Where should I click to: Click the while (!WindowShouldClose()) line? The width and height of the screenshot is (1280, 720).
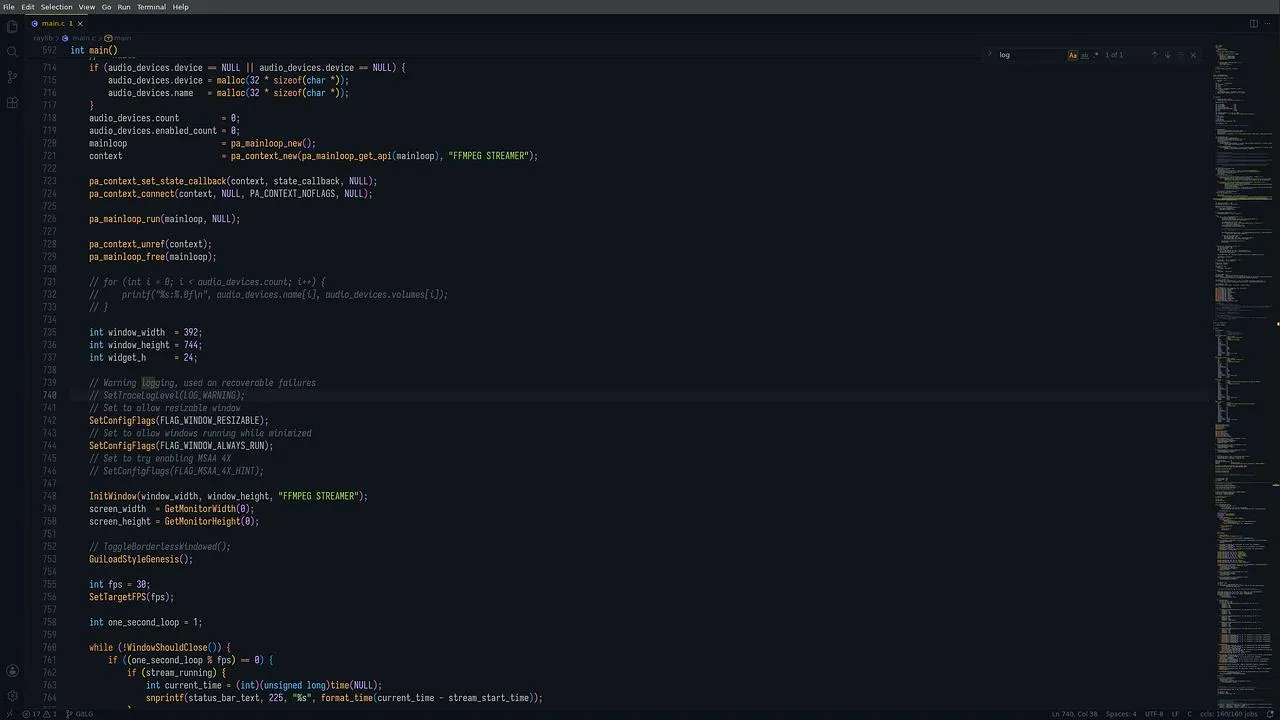160,648
